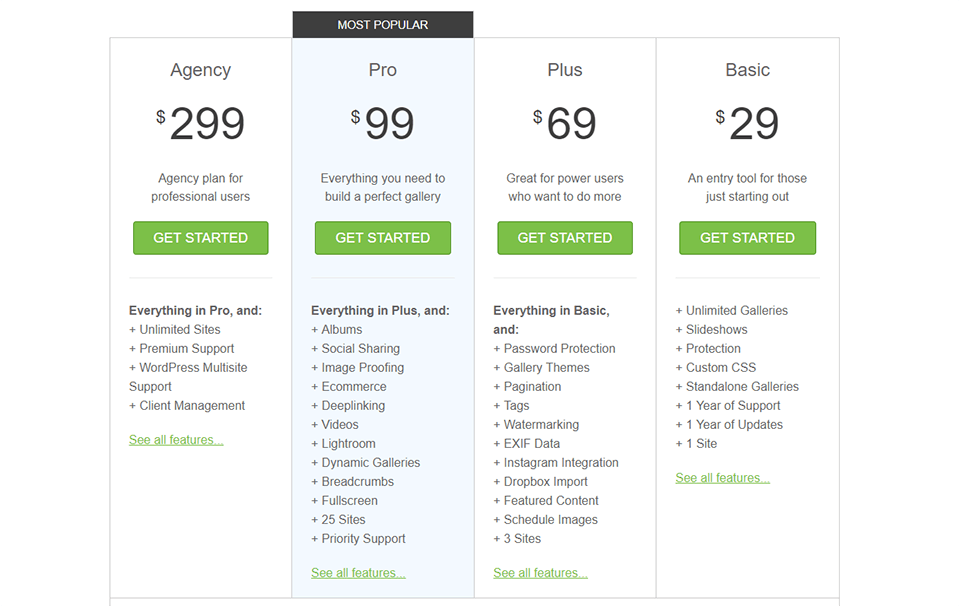Click GET STARTED under the Agency plan
The image size is (960, 606).
[200, 238]
